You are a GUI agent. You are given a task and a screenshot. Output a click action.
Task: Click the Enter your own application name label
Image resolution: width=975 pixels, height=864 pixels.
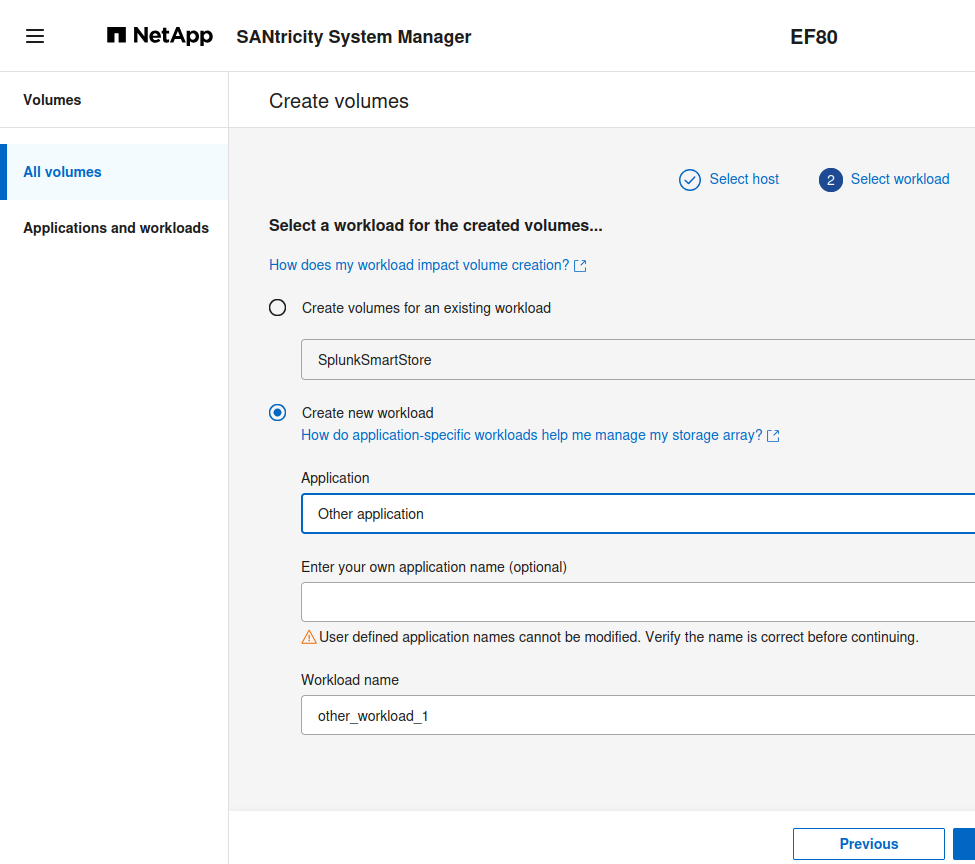[x=434, y=567]
